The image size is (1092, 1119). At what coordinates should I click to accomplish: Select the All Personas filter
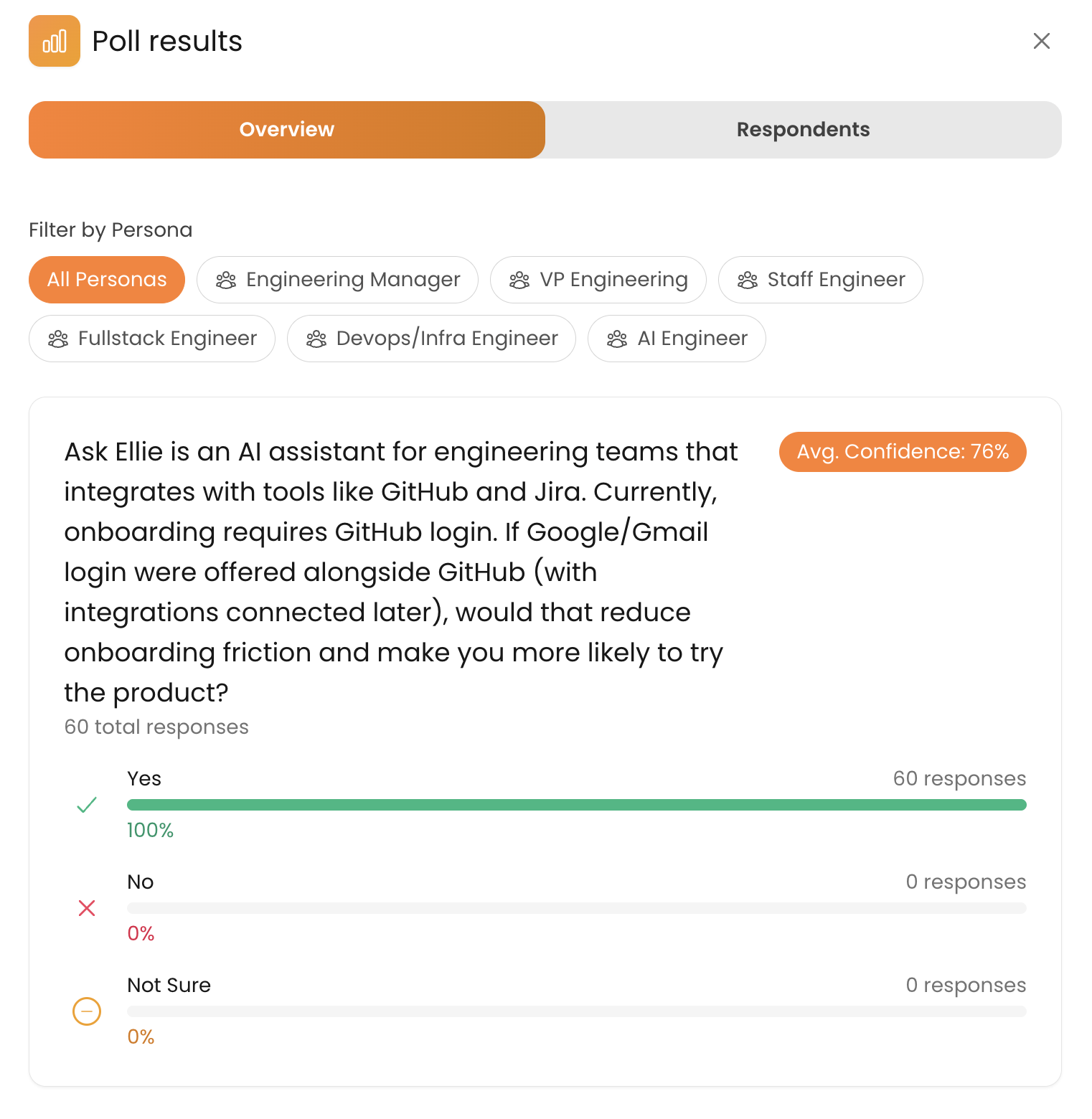[106, 280]
